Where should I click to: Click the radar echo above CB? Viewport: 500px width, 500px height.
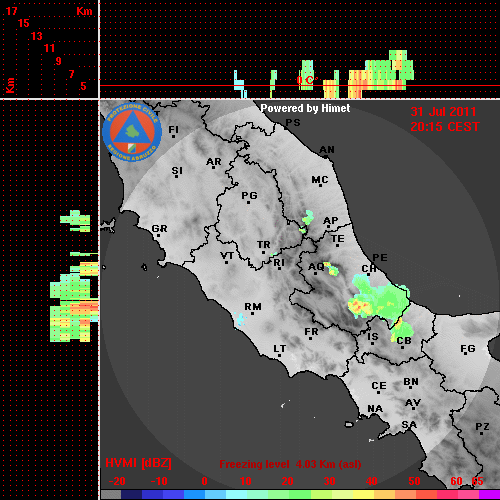click(x=402, y=330)
